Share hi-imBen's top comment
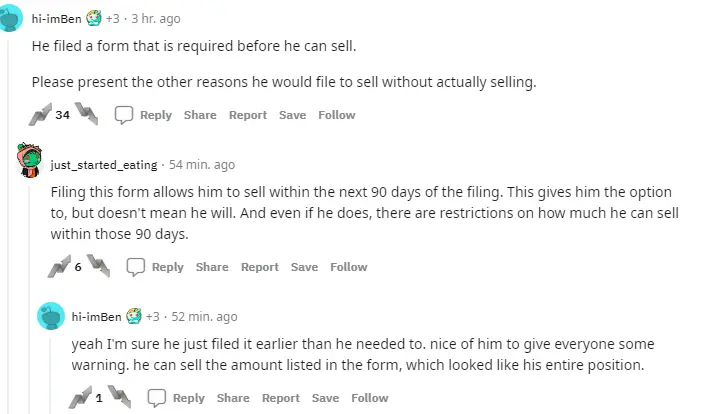Viewport: 708px width, 414px height. coord(200,115)
